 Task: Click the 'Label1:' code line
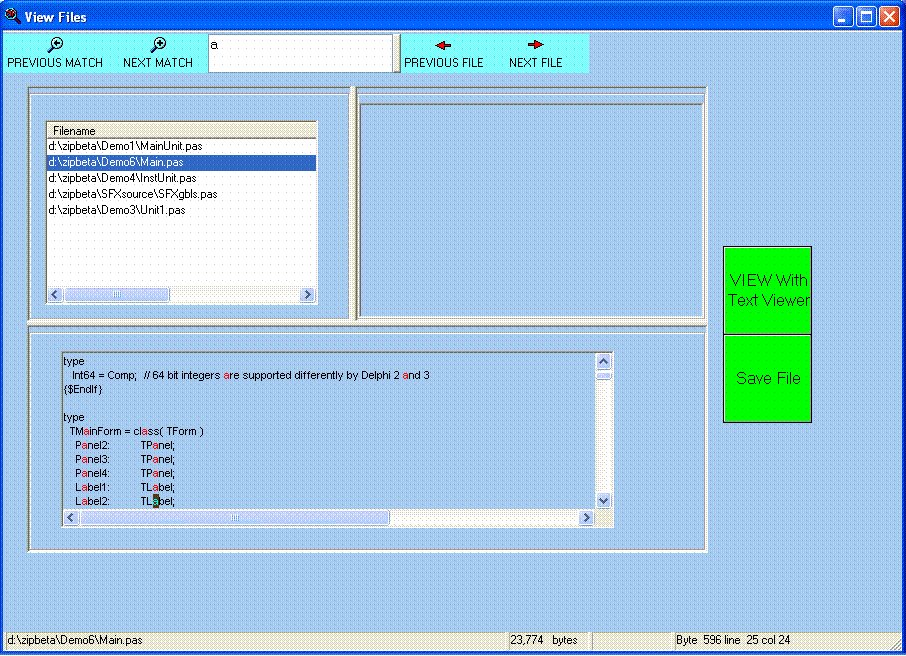(124, 487)
